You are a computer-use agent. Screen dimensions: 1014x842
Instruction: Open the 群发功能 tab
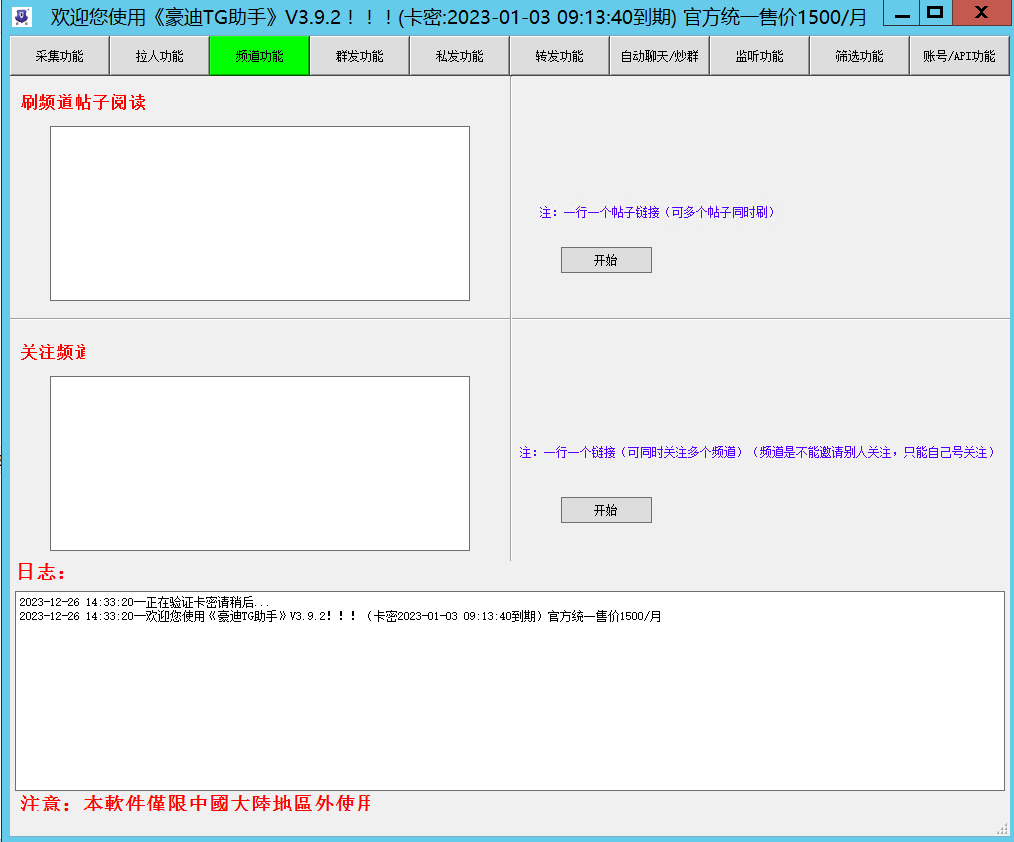pos(360,56)
